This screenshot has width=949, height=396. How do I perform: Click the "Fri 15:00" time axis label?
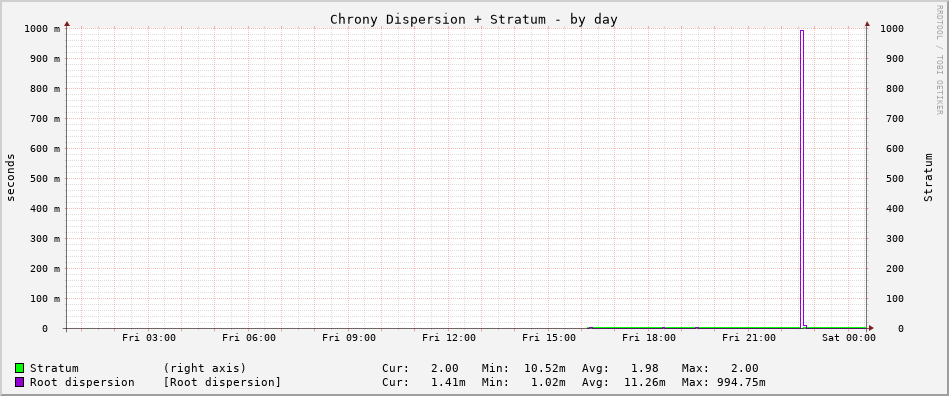pyautogui.click(x=549, y=337)
